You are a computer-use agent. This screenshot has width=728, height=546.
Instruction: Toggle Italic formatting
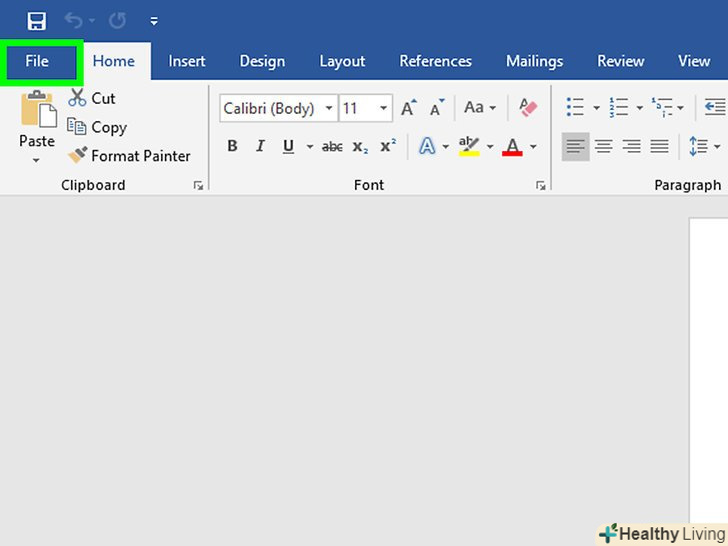[260, 147]
